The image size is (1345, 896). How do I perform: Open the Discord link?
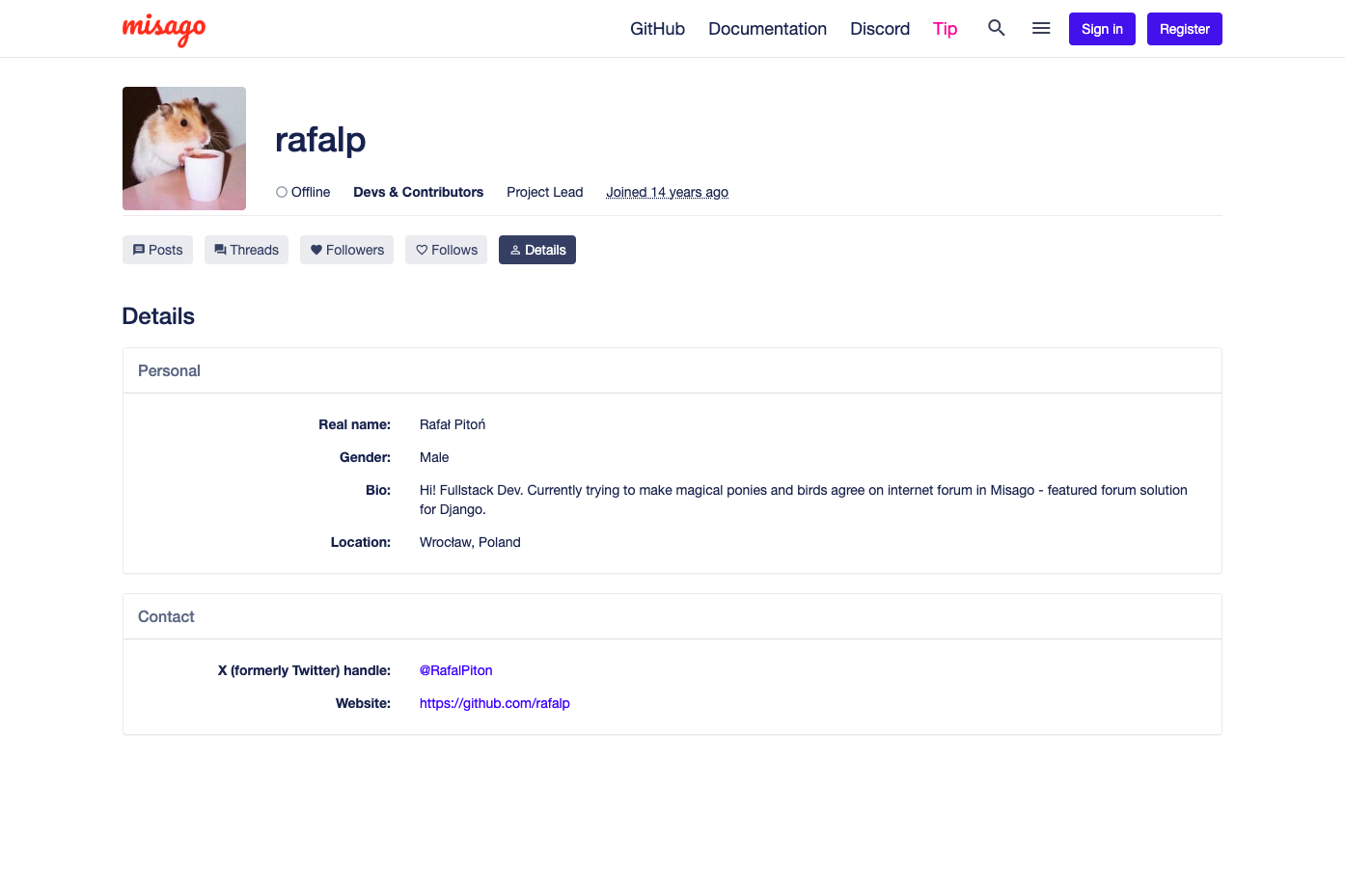click(x=880, y=29)
